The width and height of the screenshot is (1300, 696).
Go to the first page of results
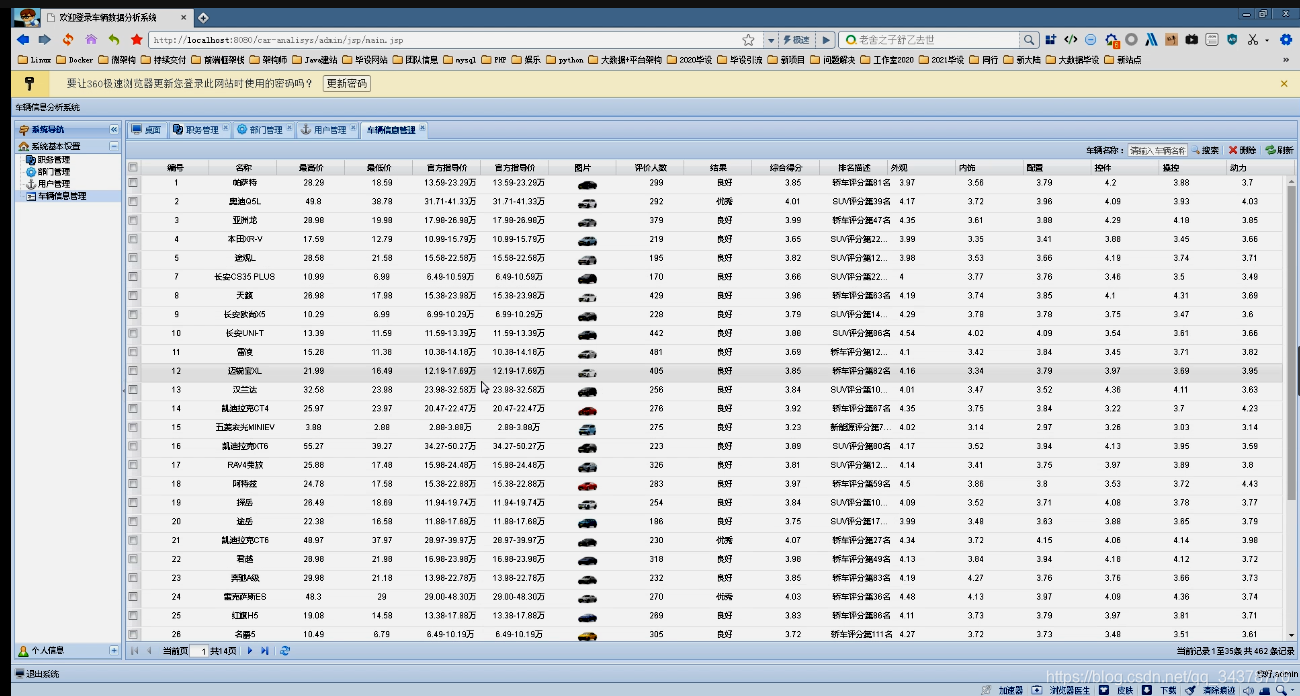point(134,651)
